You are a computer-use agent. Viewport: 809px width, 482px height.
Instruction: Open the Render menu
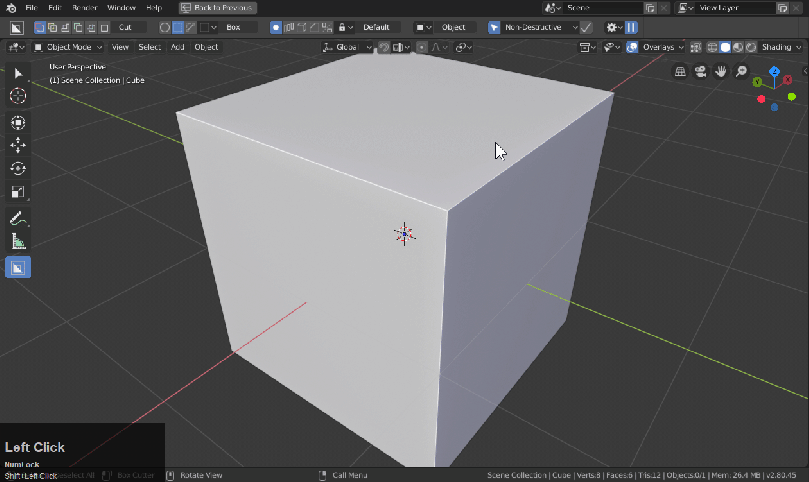coord(84,7)
